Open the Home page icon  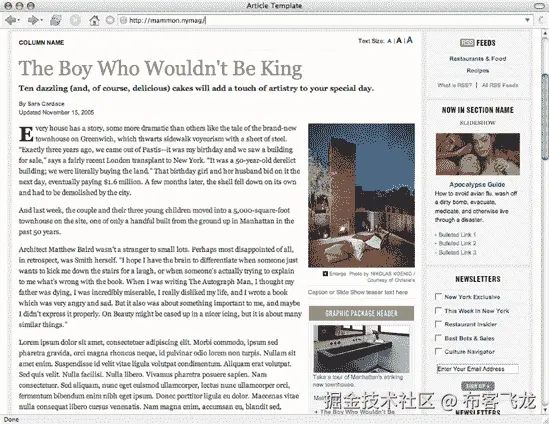pos(94,20)
